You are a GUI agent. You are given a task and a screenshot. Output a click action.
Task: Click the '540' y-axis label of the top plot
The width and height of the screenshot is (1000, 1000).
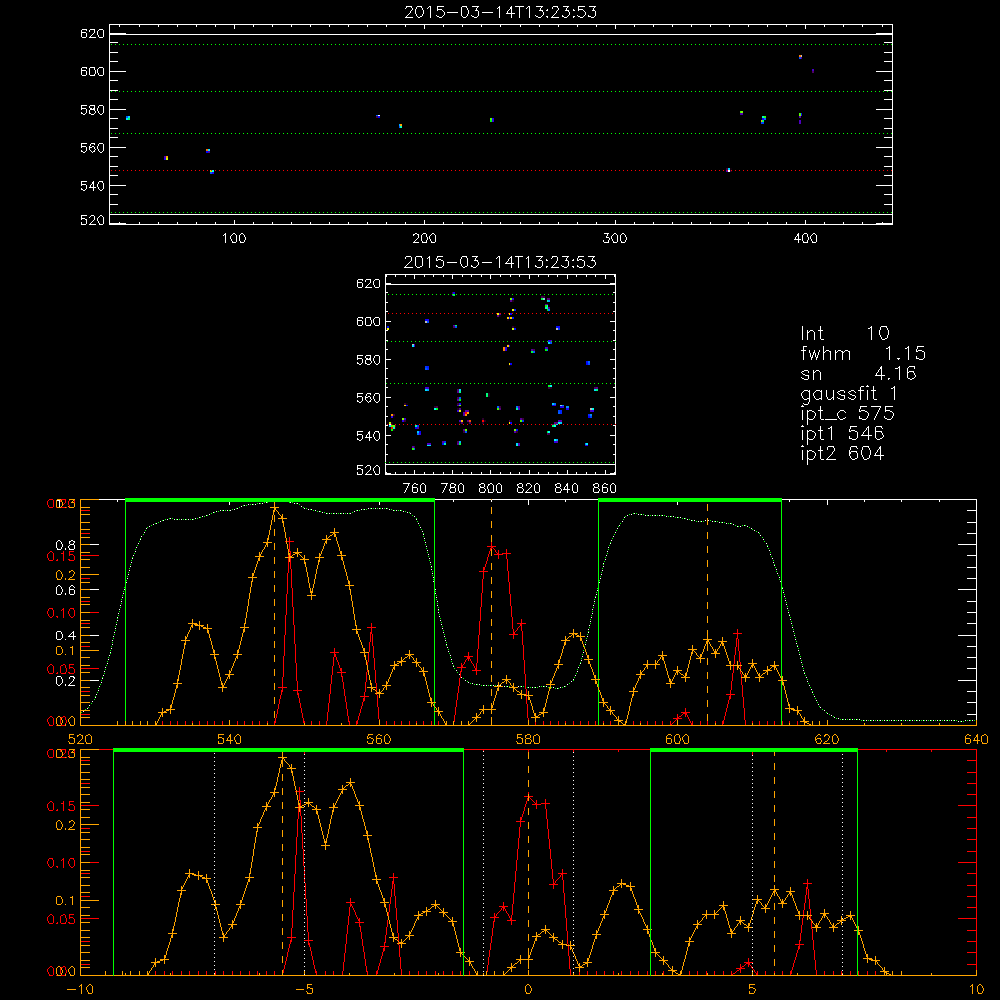coord(92,186)
